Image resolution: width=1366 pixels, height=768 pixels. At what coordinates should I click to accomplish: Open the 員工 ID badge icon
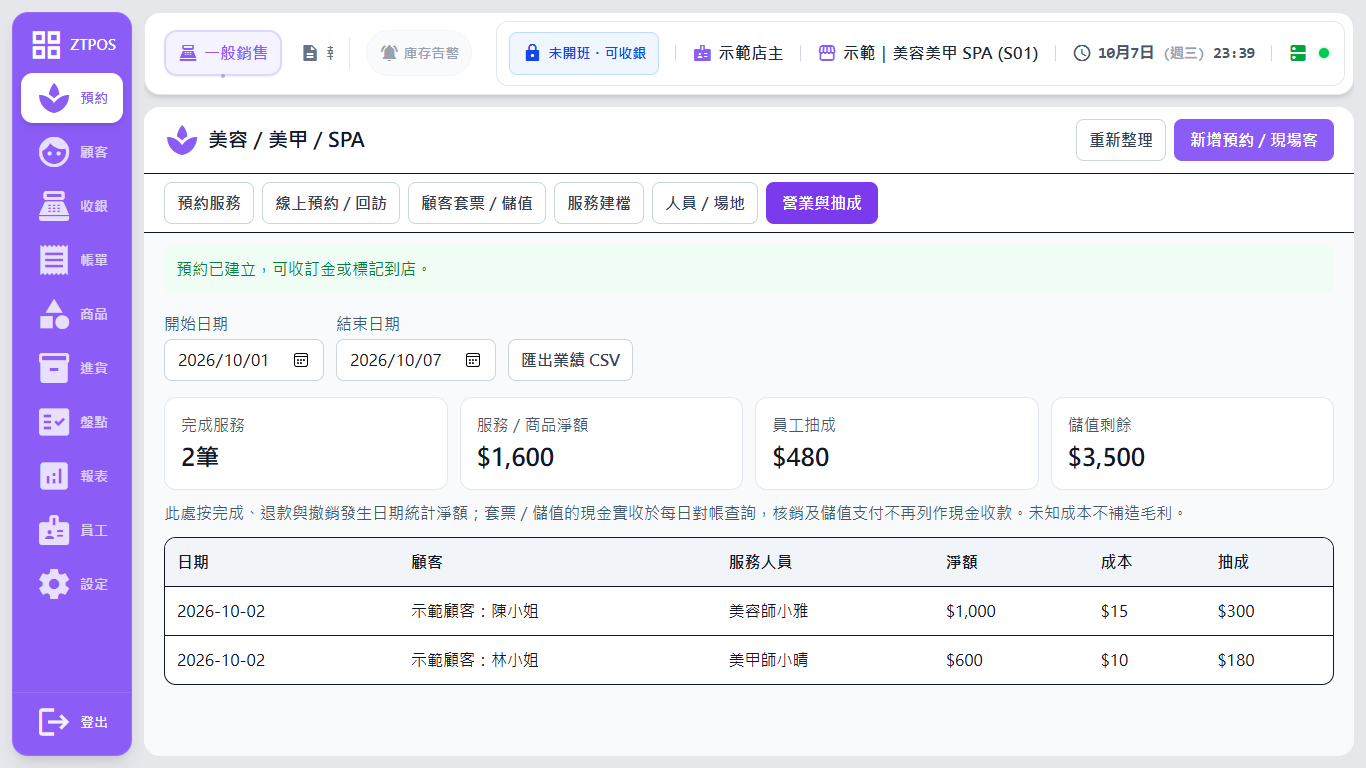pyautogui.click(x=54, y=530)
